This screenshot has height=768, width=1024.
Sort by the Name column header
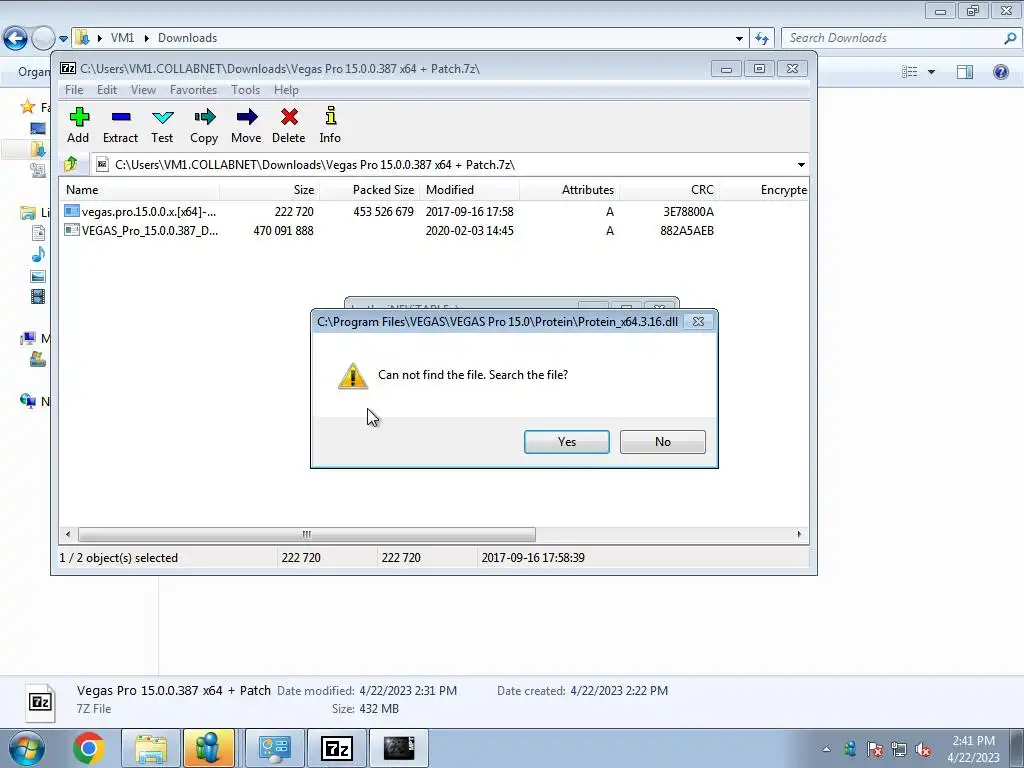click(140, 190)
